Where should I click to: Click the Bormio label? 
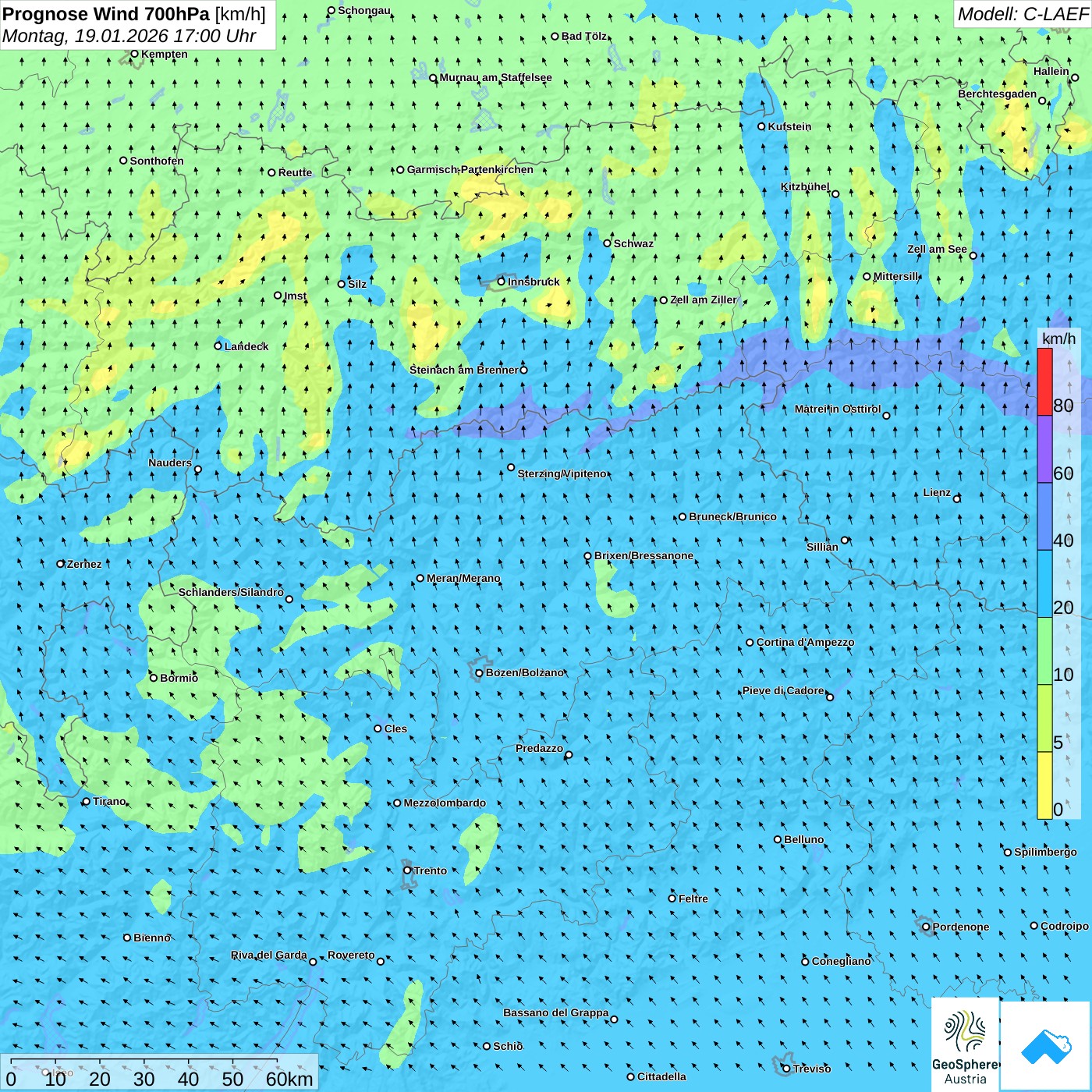(179, 678)
